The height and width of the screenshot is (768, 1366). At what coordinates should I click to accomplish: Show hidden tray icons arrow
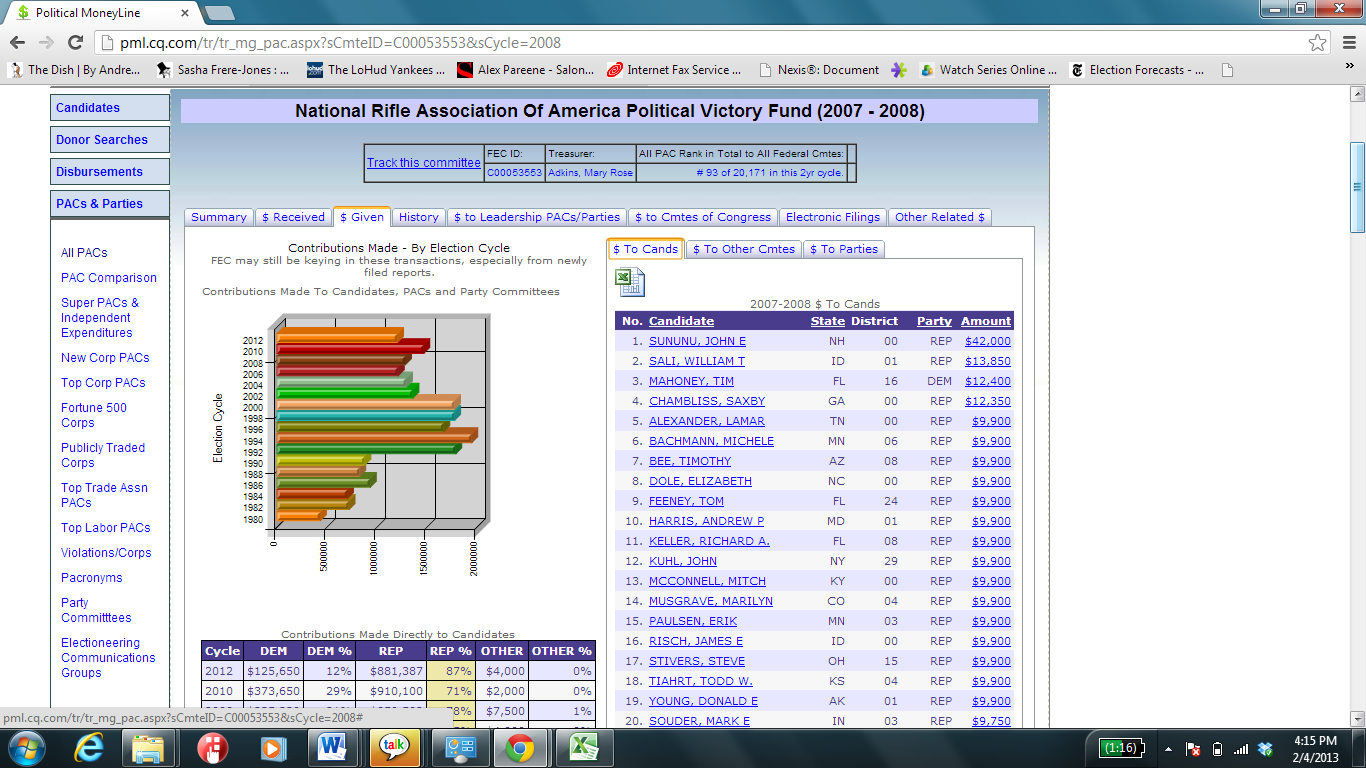click(x=1168, y=749)
